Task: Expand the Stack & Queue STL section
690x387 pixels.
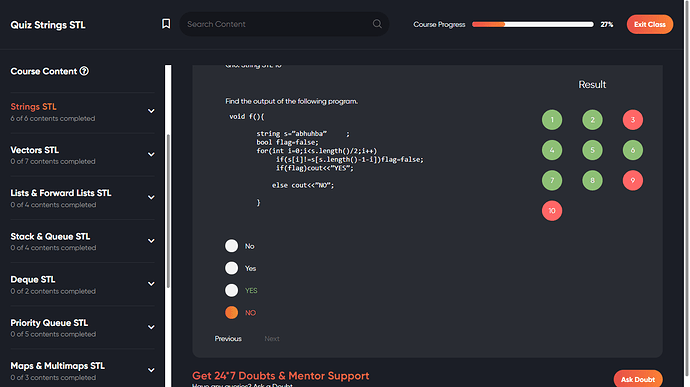Action: pos(151,241)
